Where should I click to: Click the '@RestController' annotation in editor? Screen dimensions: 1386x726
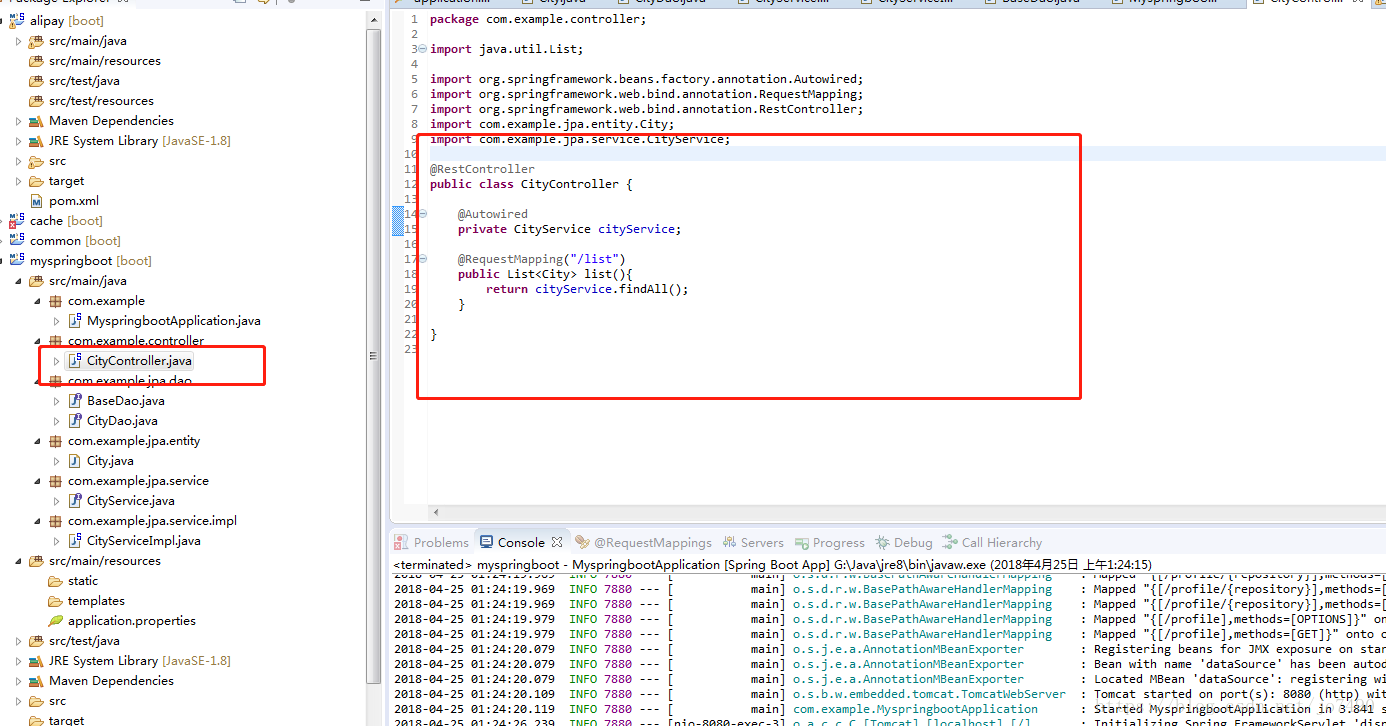pos(482,169)
